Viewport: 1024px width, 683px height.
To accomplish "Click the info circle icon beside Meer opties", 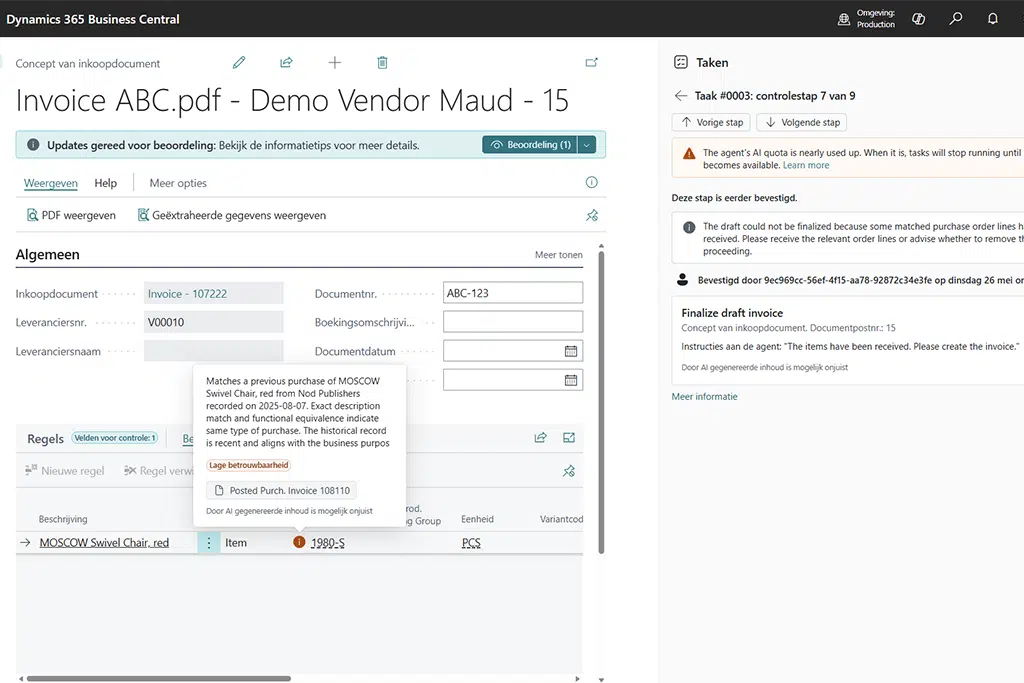I will (x=592, y=182).
